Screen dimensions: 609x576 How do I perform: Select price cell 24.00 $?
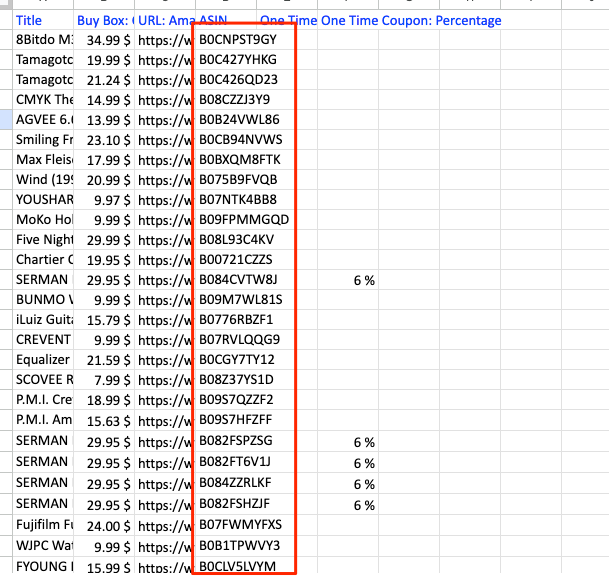point(104,525)
